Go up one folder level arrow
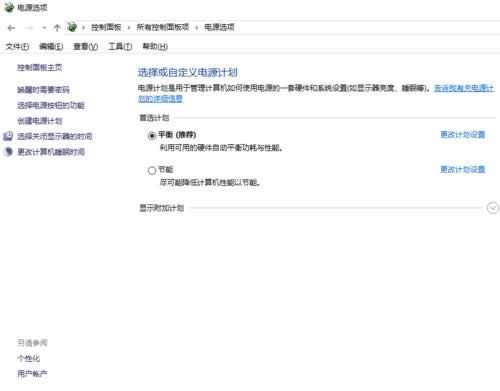500x391 pixels. point(57,28)
